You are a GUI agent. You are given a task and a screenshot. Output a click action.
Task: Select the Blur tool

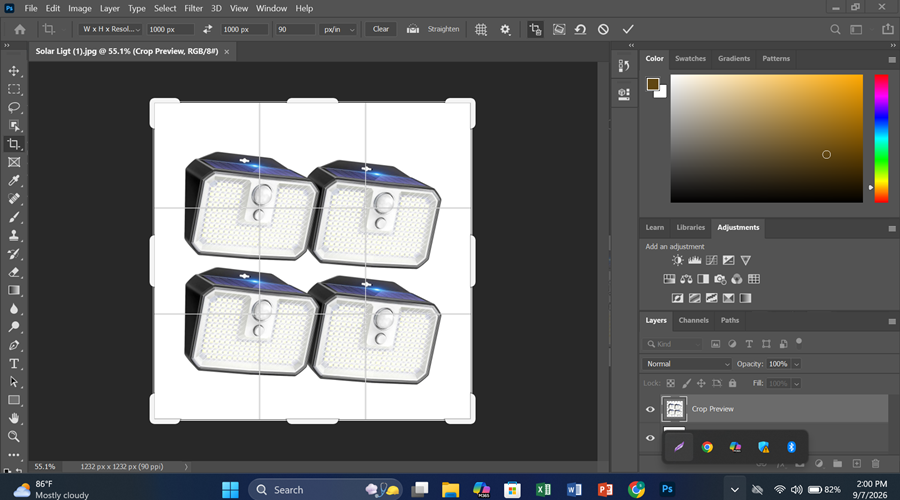(14, 309)
